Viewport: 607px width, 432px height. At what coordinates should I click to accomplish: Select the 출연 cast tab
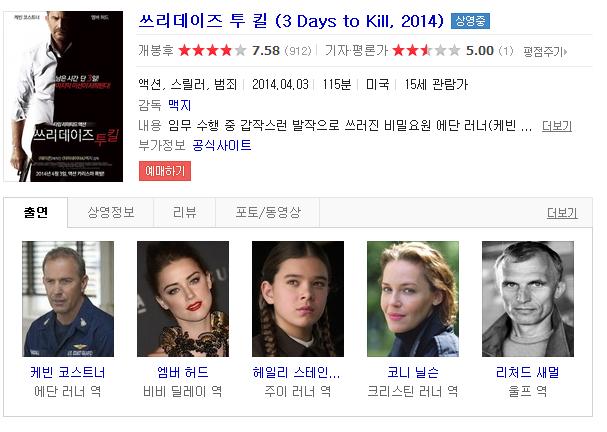tap(36, 212)
